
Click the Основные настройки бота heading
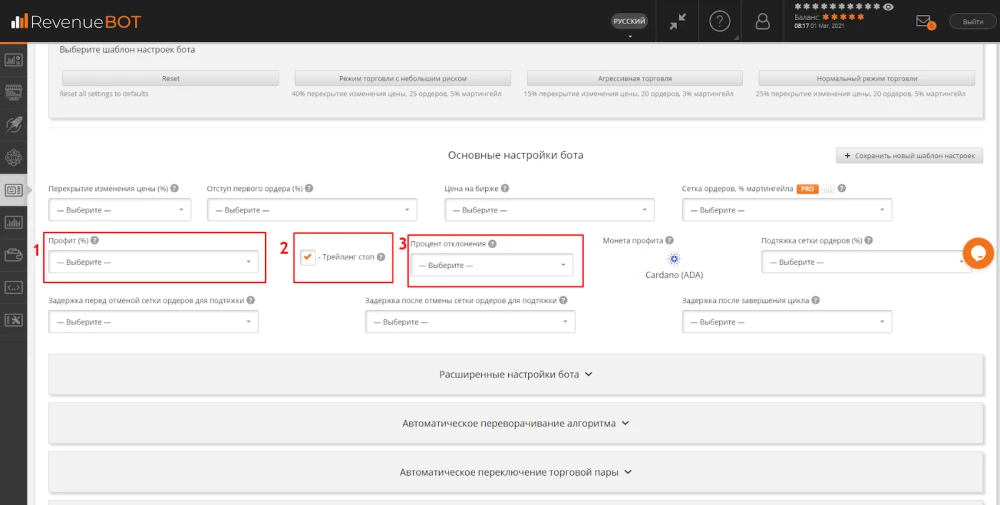pos(515,155)
